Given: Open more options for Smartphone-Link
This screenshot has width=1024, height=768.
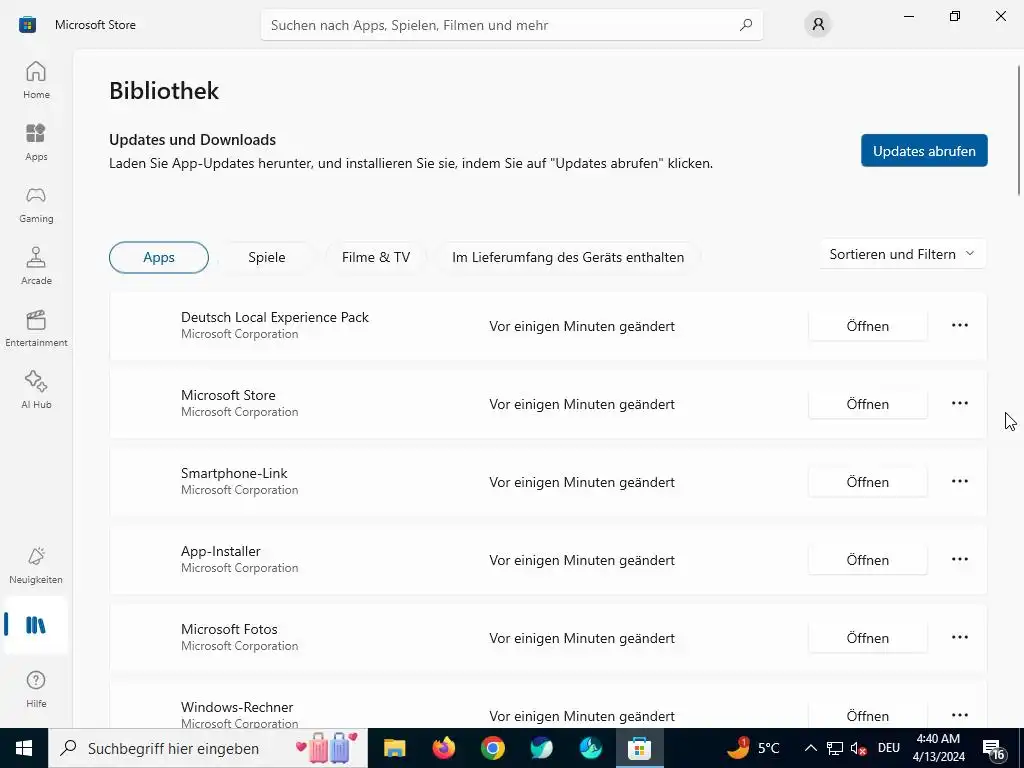Looking at the screenshot, I should pos(959,481).
